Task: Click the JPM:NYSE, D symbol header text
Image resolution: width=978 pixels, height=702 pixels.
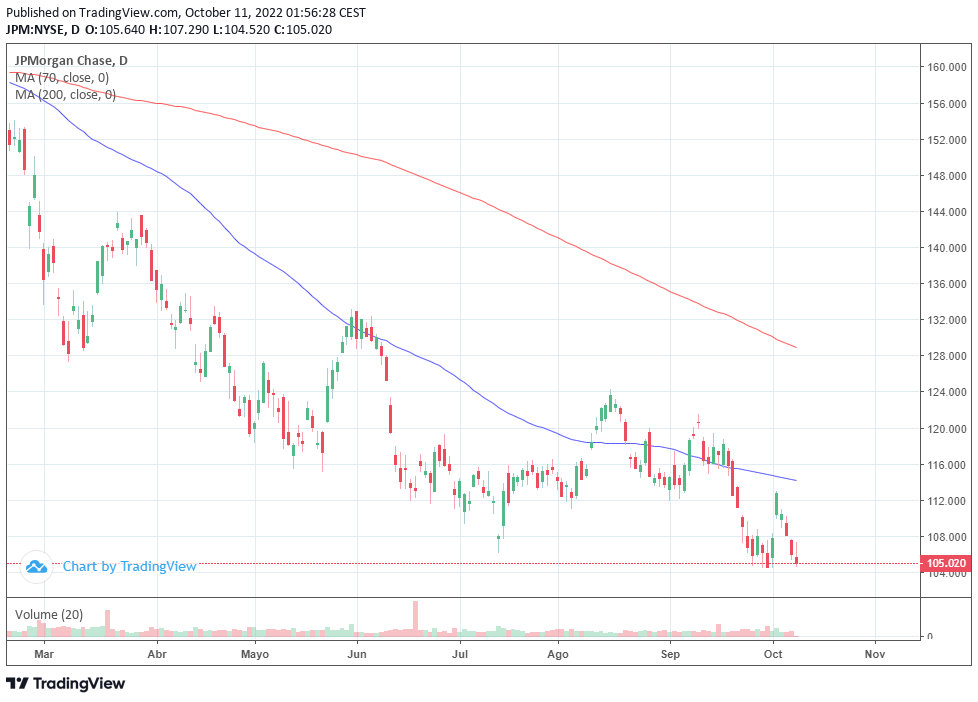Action: pyautogui.click(x=43, y=29)
